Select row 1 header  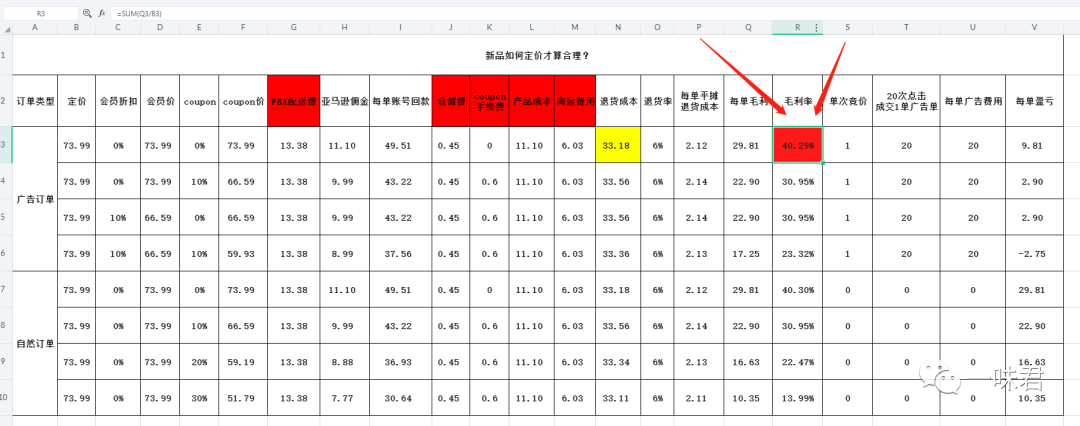point(6,54)
